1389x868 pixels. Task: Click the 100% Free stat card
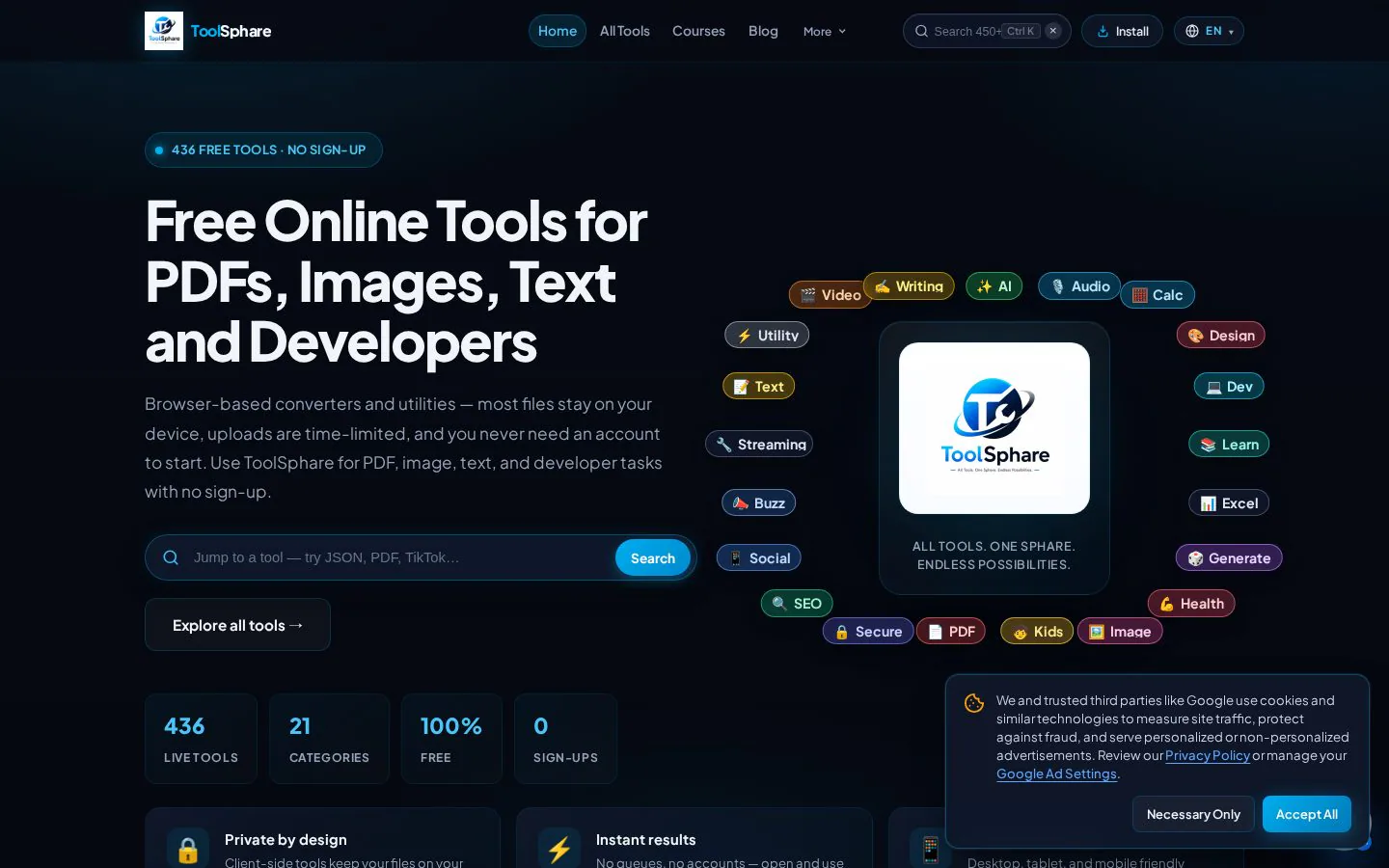click(x=451, y=739)
